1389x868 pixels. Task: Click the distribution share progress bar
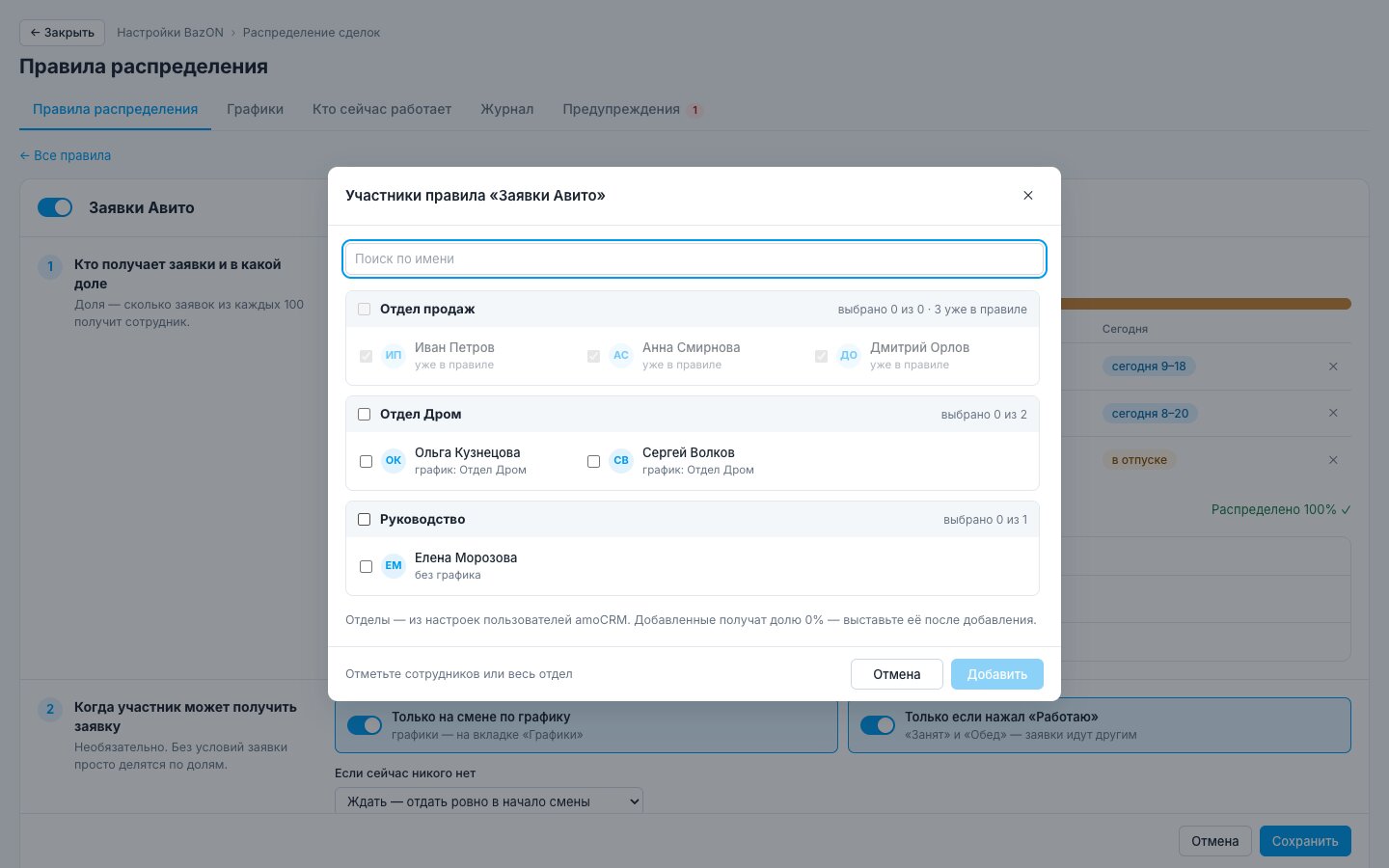pos(1206,304)
